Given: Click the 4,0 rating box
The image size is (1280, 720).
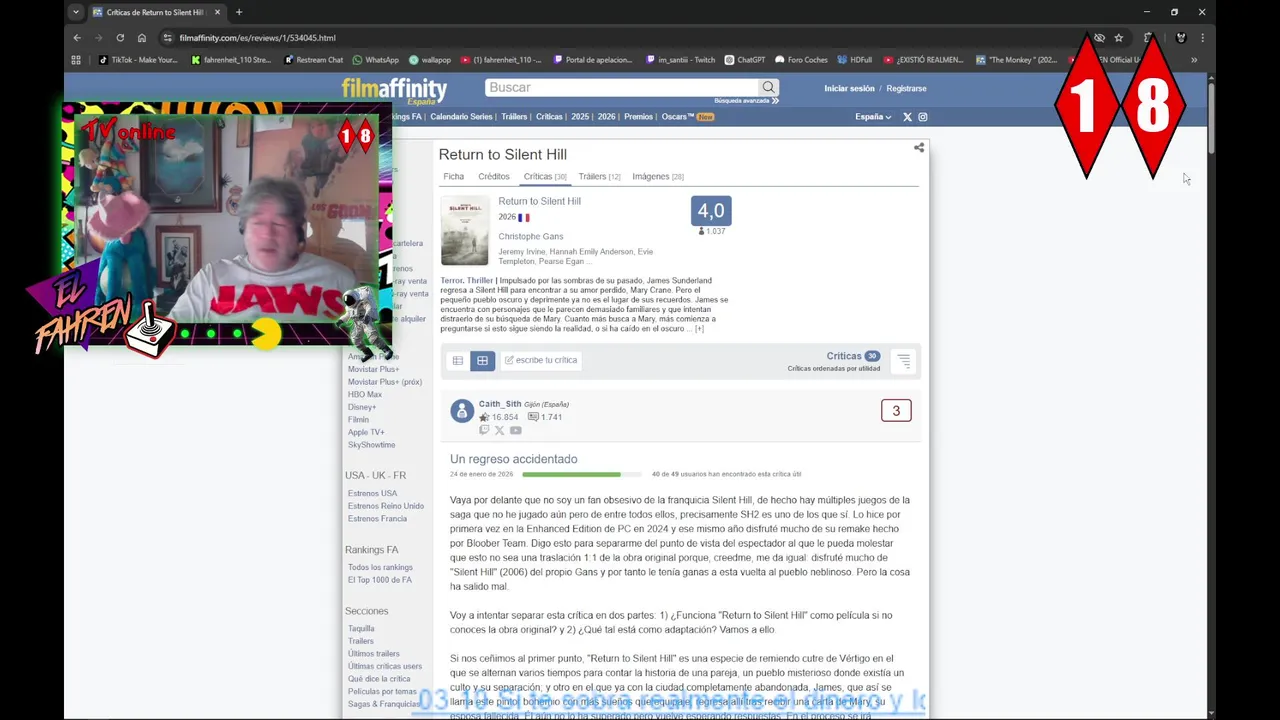Looking at the screenshot, I should [711, 211].
